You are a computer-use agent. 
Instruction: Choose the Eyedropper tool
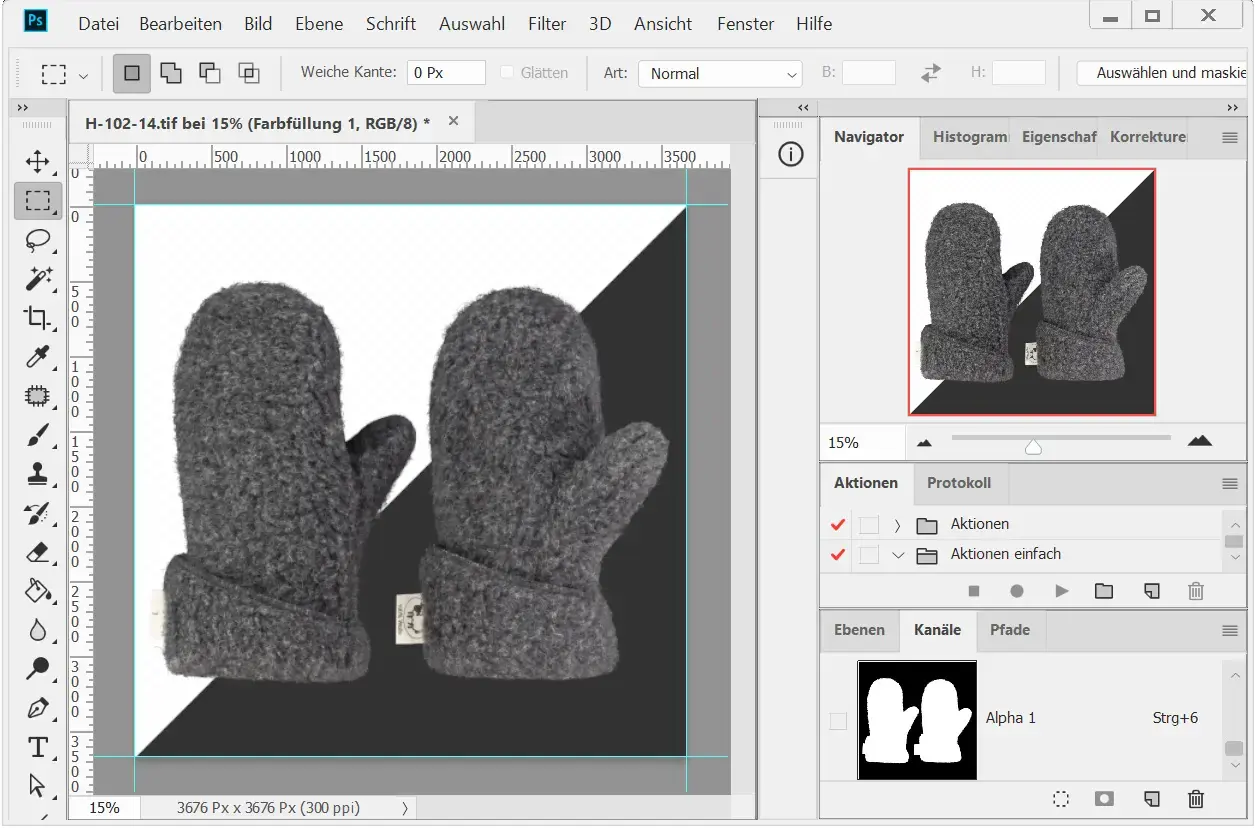pos(37,357)
